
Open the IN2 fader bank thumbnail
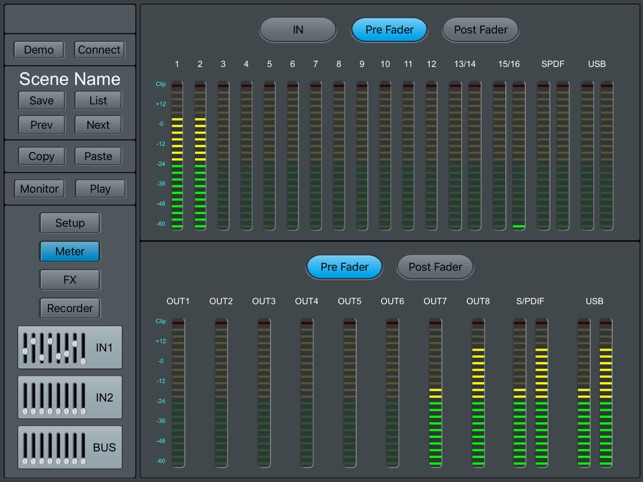point(70,397)
